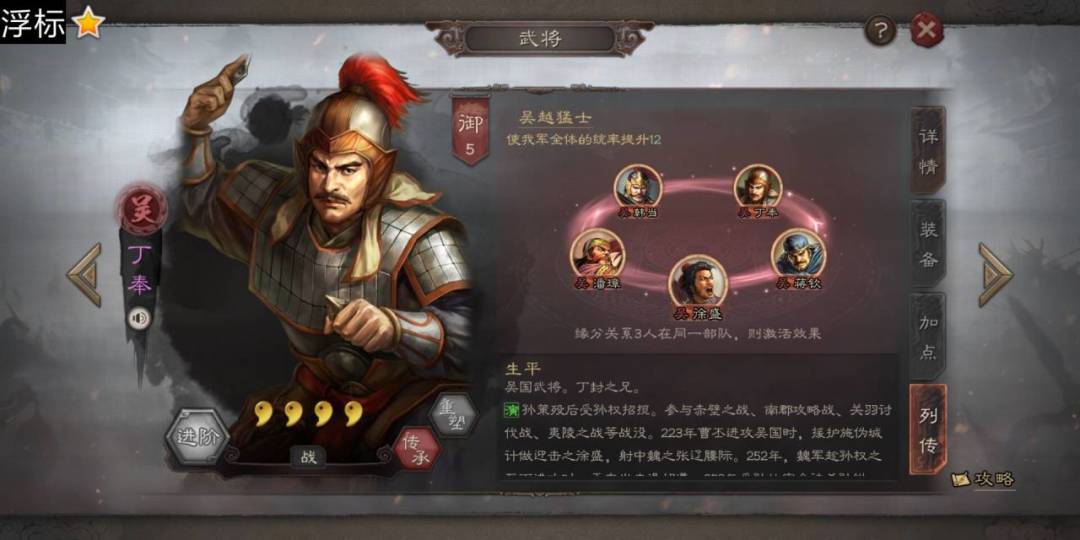Image resolution: width=1080 pixels, height=540 pixels.
Task: Open the 列传 tab
Action: 928,429
